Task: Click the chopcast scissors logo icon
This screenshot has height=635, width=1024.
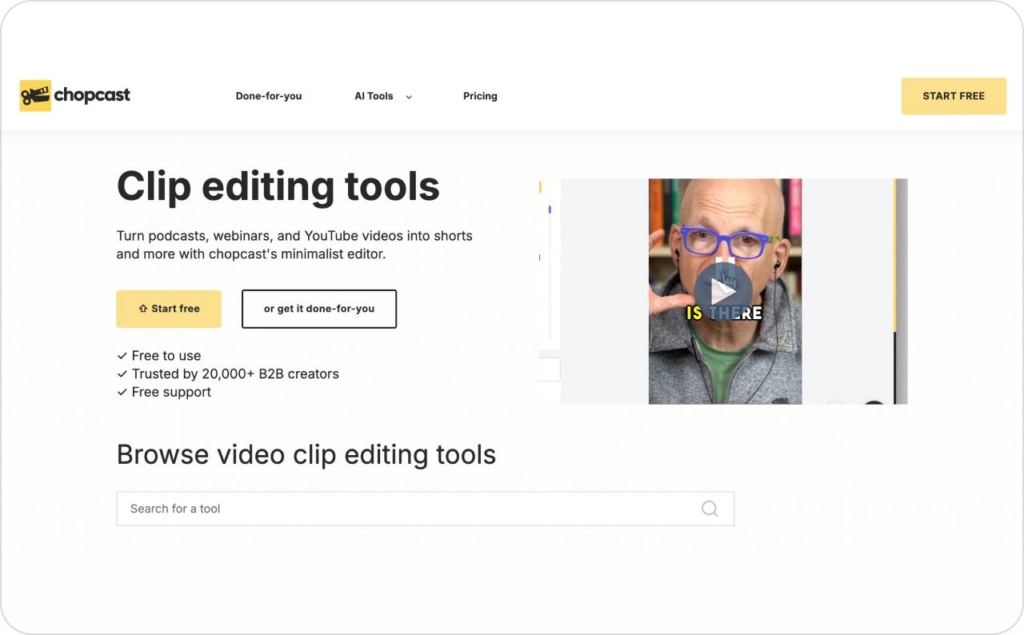Action: (35, 96)
